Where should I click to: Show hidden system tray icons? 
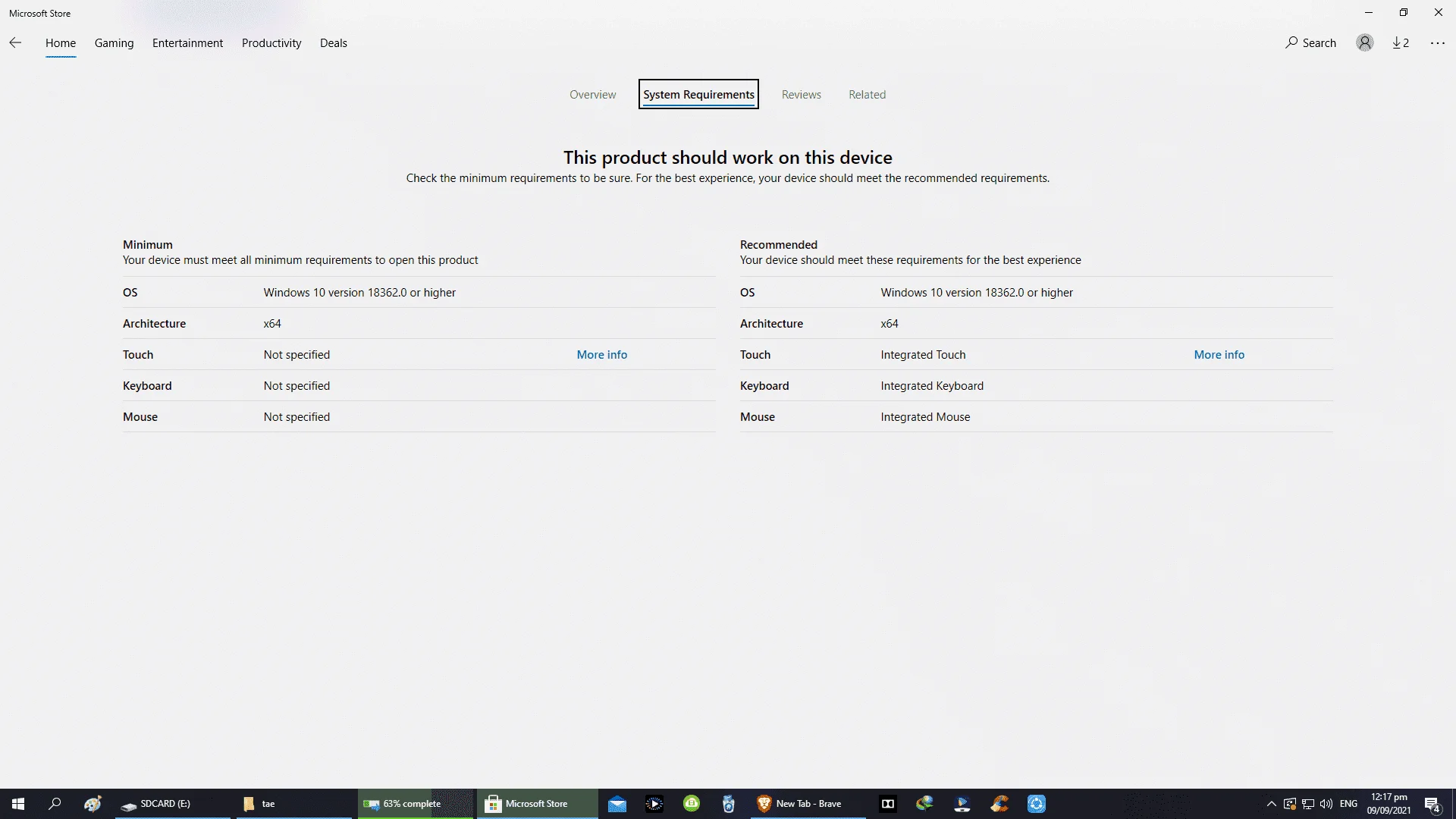coord(1272,804)
